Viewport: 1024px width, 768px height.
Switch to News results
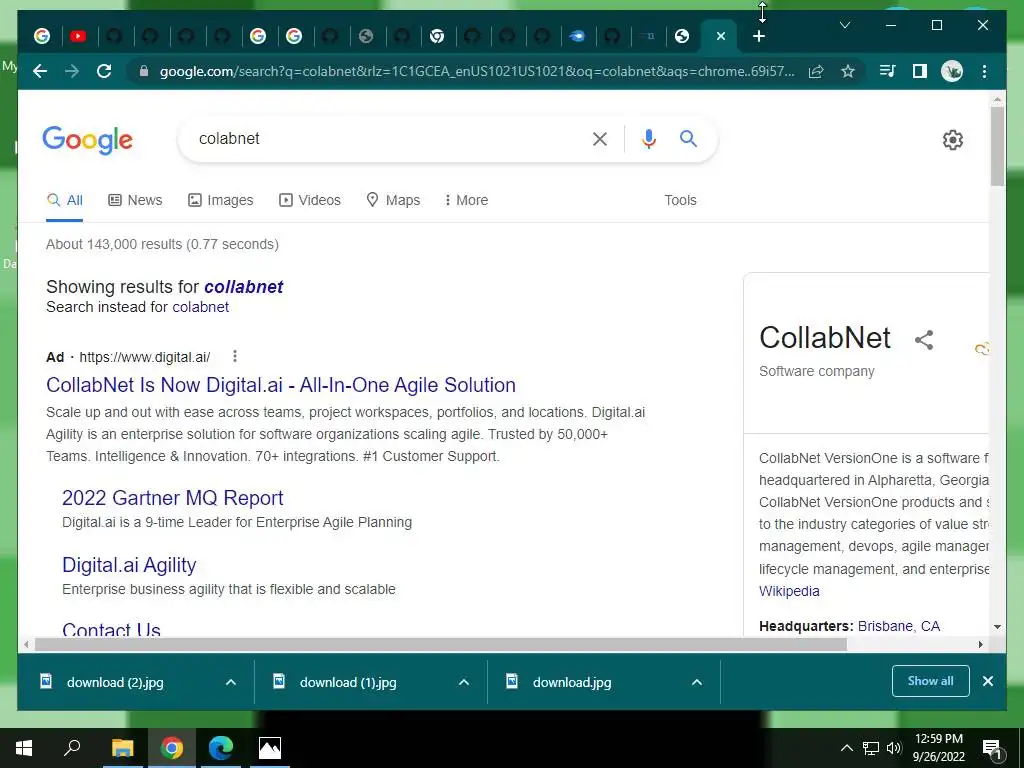tap(135, 200)
